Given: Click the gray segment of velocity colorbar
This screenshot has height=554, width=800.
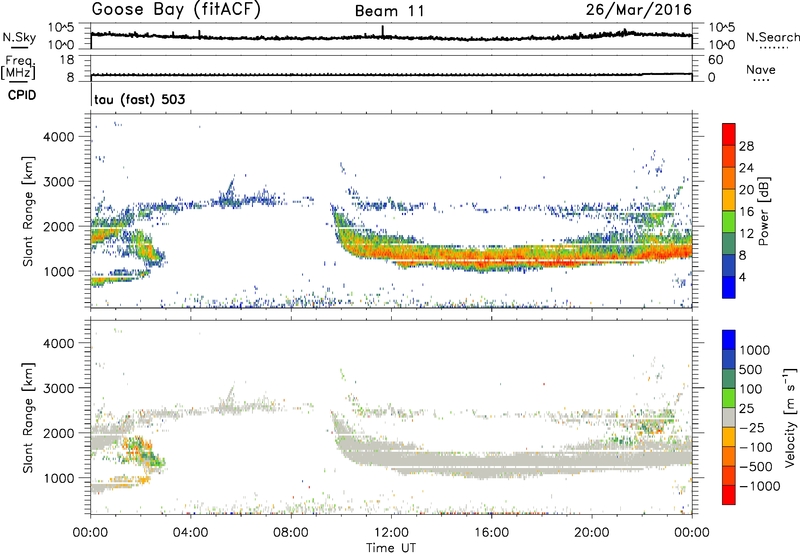Looking at the screenshot, I should click(x=729, y=417).
